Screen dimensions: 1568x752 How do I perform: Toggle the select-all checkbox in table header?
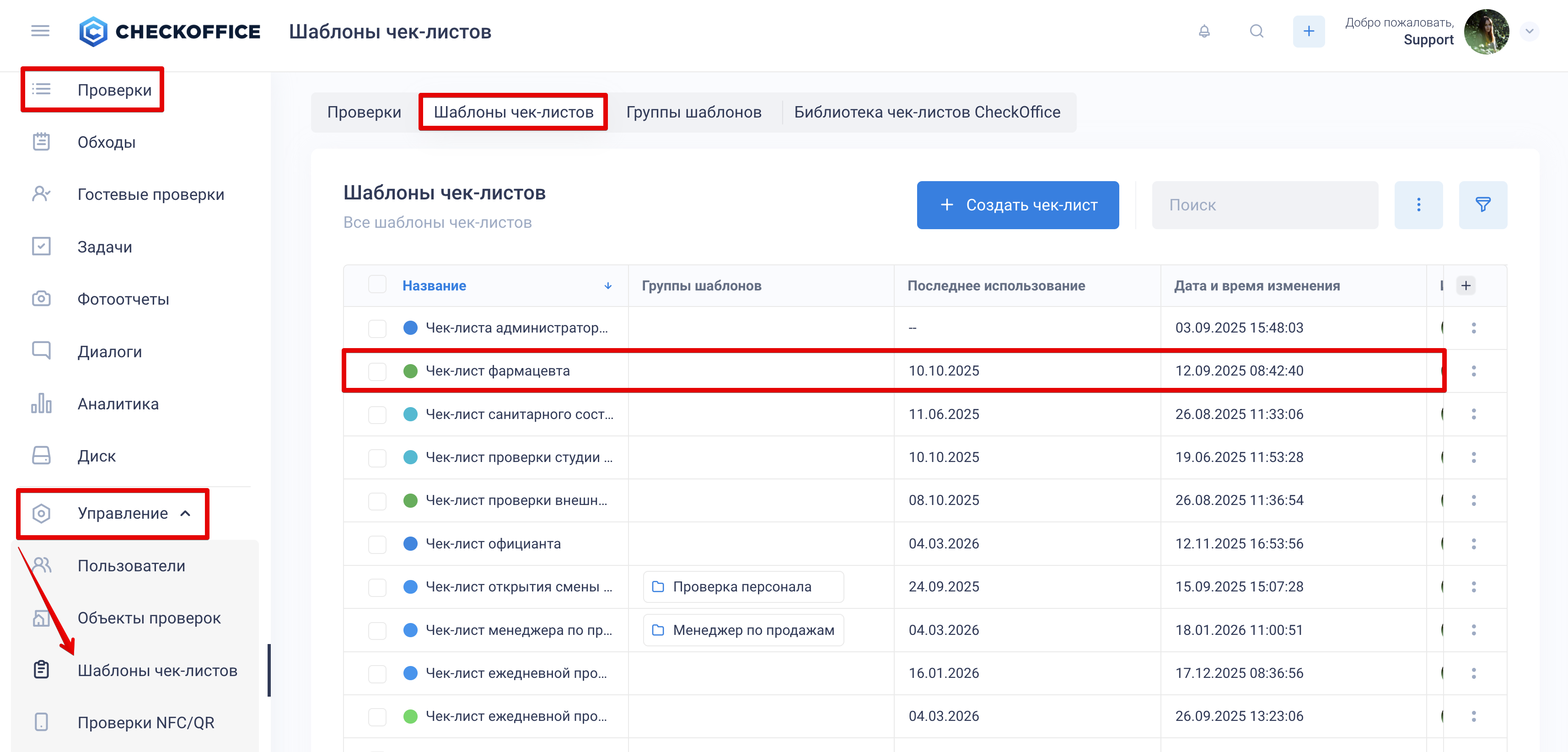pos(377,285)
